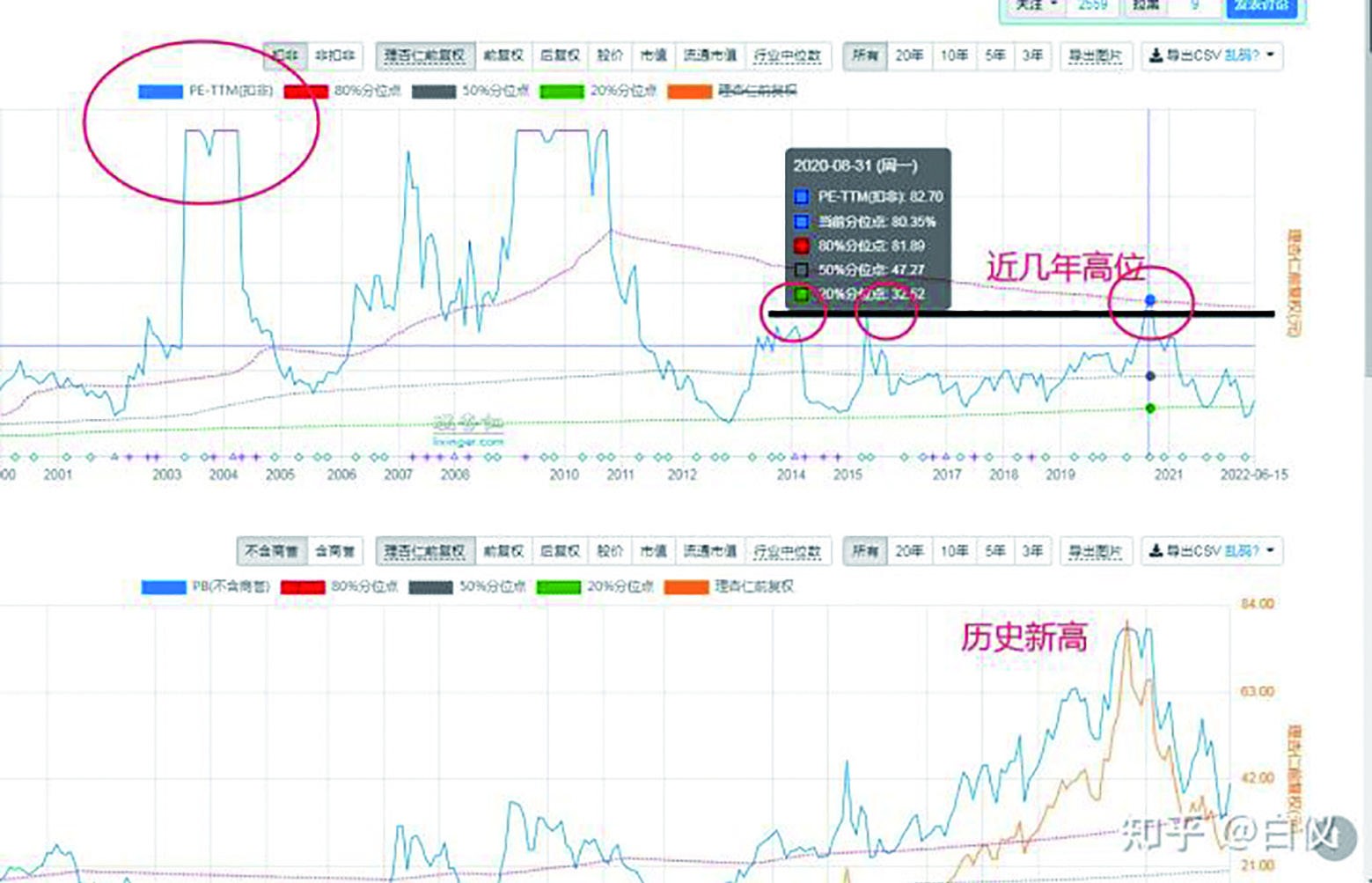This screenshot has width=1372, height=883.
Task: Select the 导出图片 export image option
Action: tap(1094, 55)
